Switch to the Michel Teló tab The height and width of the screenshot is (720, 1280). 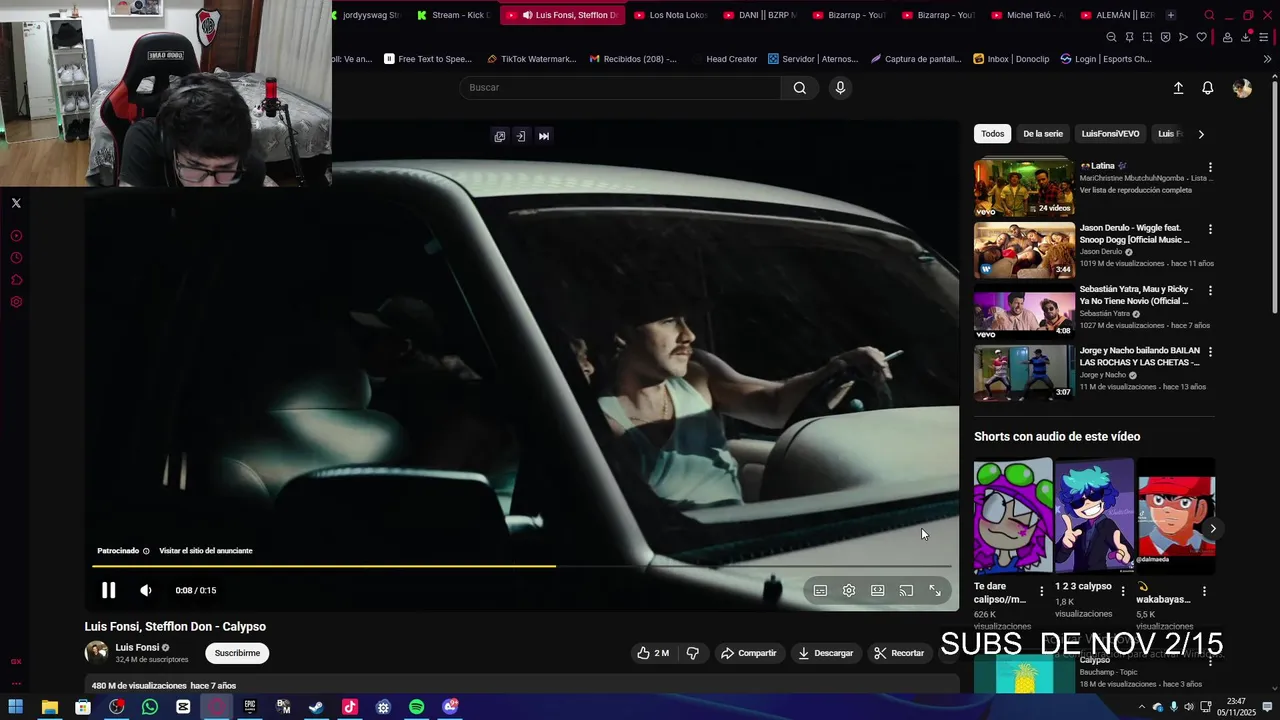point(1027,15)
